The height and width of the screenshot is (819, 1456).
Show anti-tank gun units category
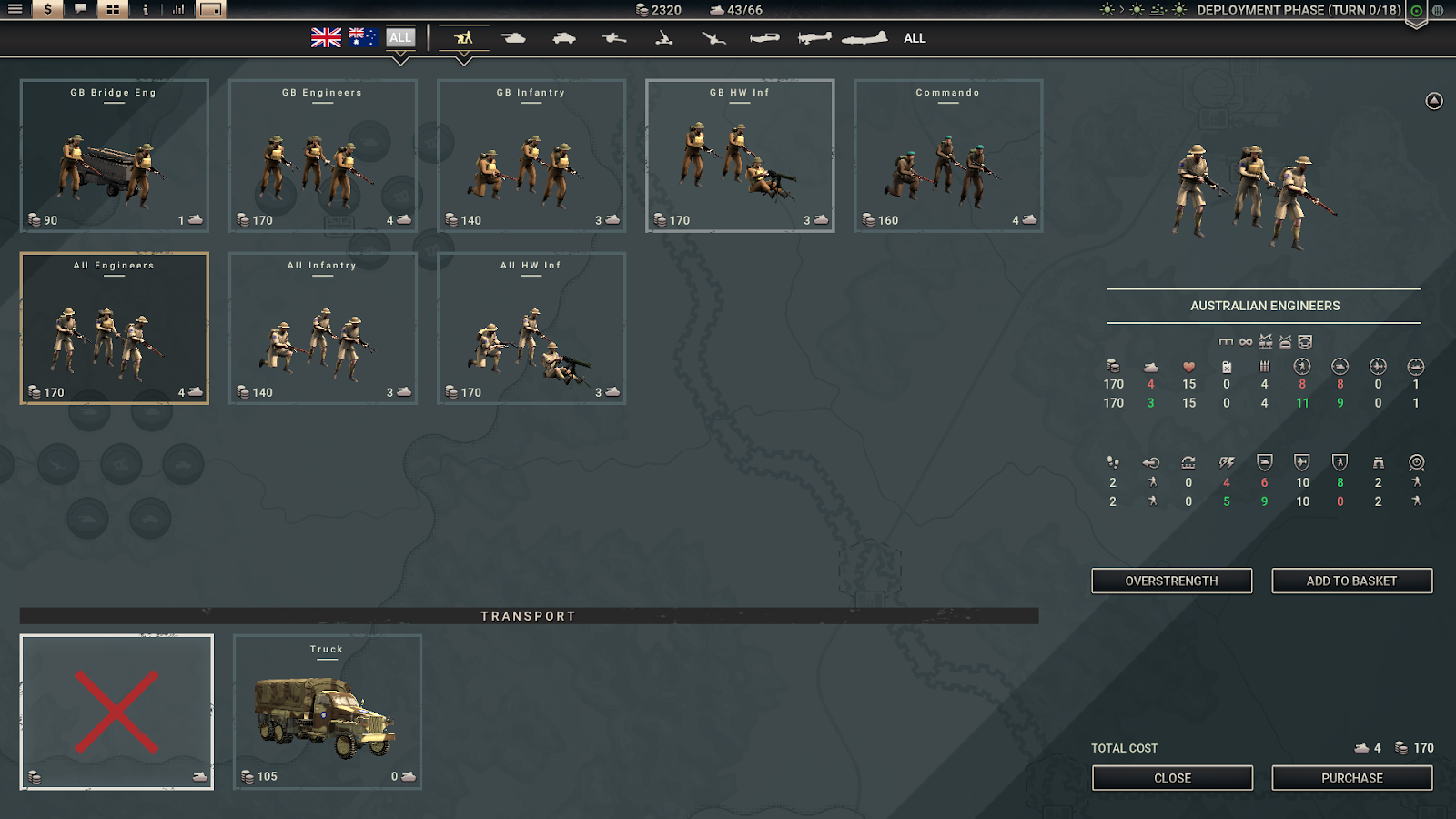[x=614, y=37]
